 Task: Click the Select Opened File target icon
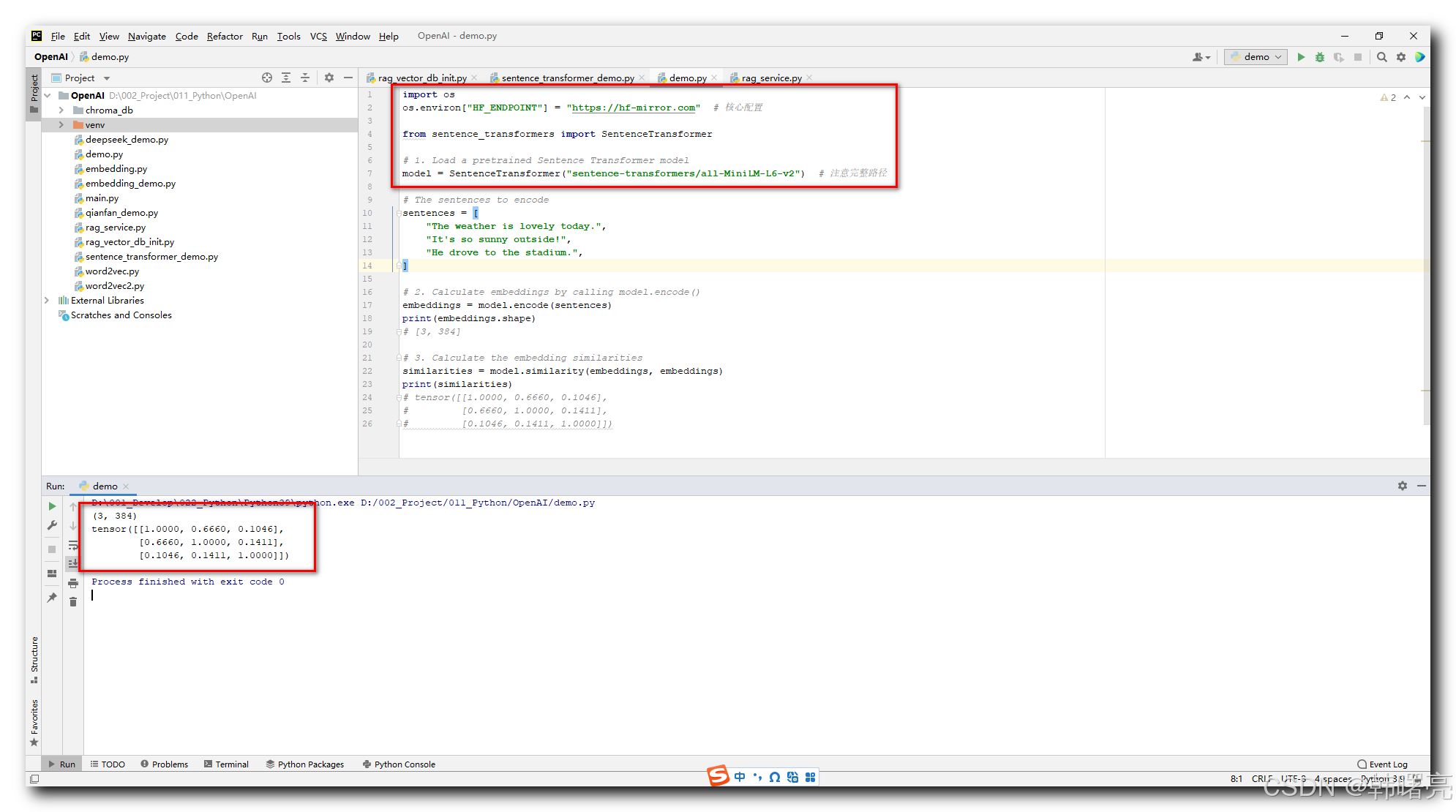click(267, 78)
